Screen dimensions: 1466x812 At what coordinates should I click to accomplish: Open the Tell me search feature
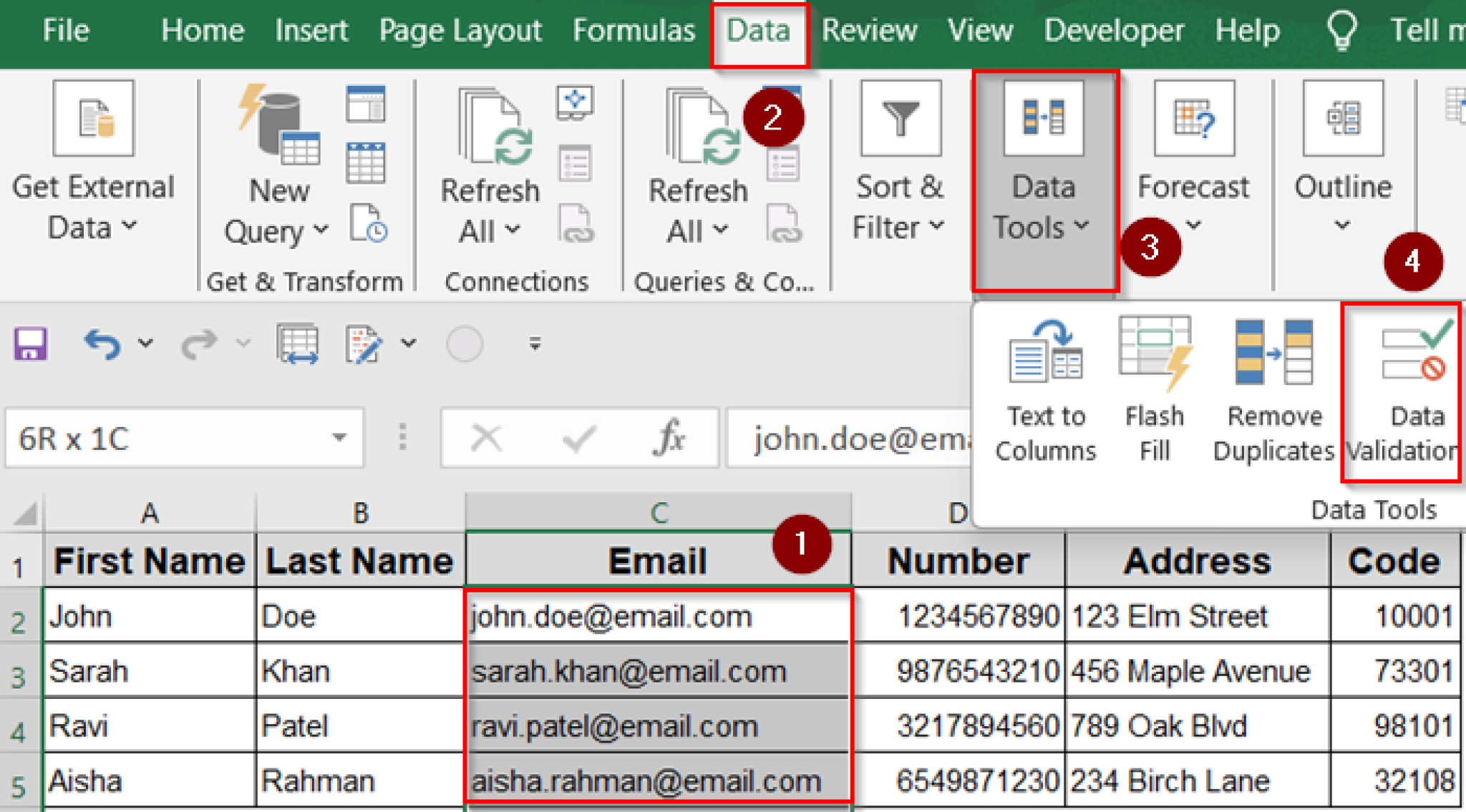(x=1342, y=30)
